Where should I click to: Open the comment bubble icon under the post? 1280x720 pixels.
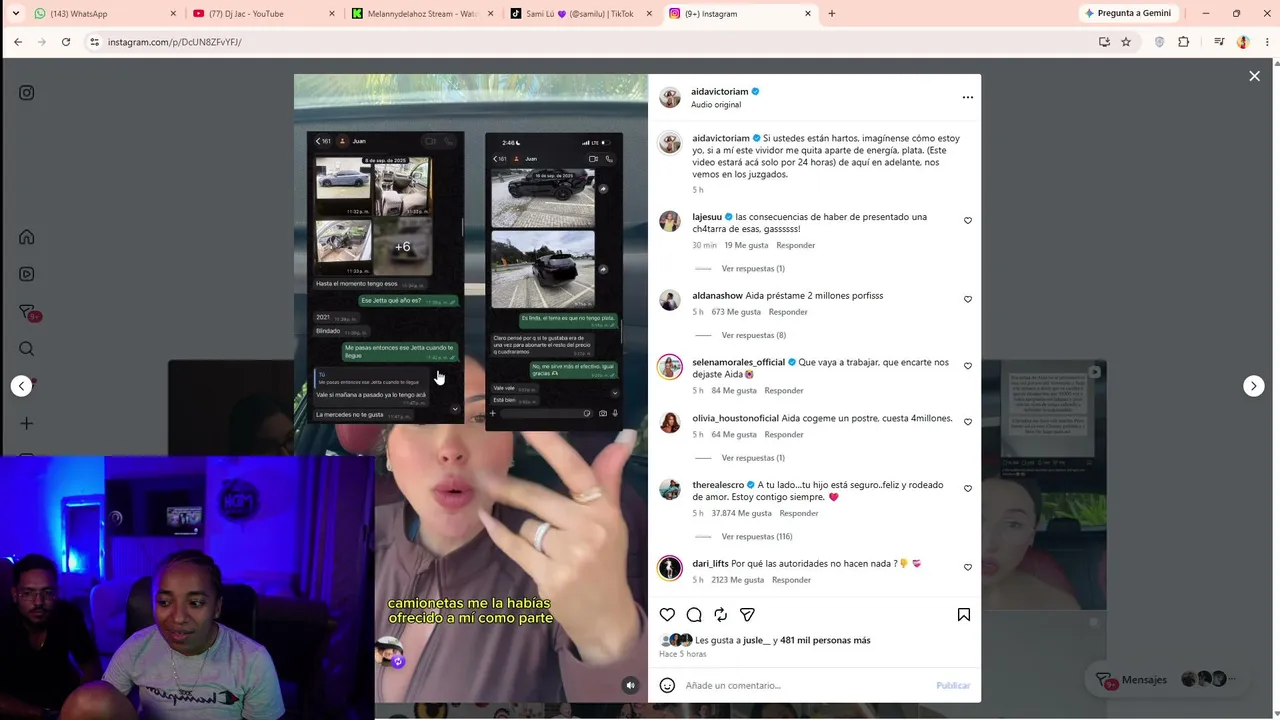coord(694,615)
